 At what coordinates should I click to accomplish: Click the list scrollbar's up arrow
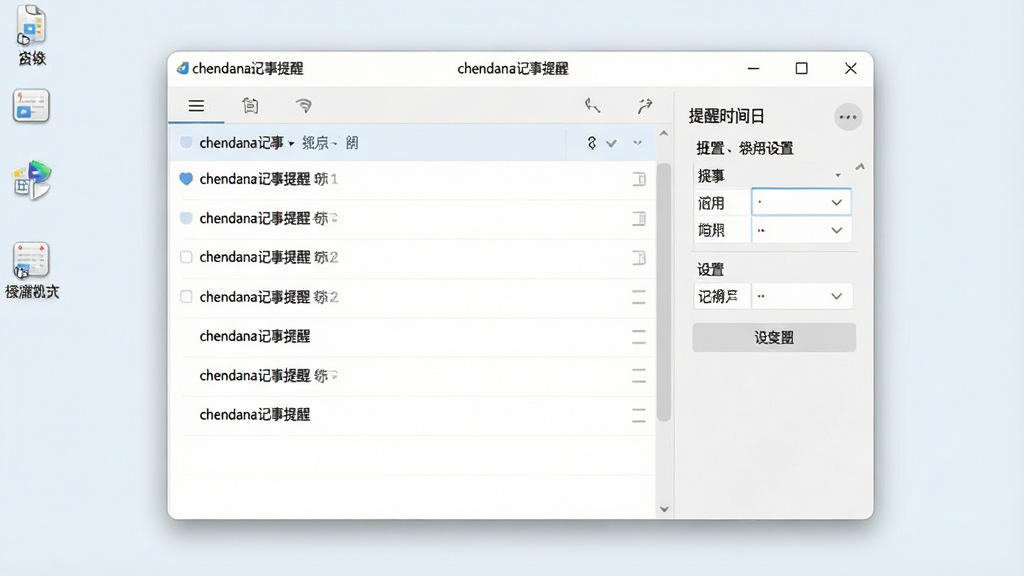tap(664, 133)
